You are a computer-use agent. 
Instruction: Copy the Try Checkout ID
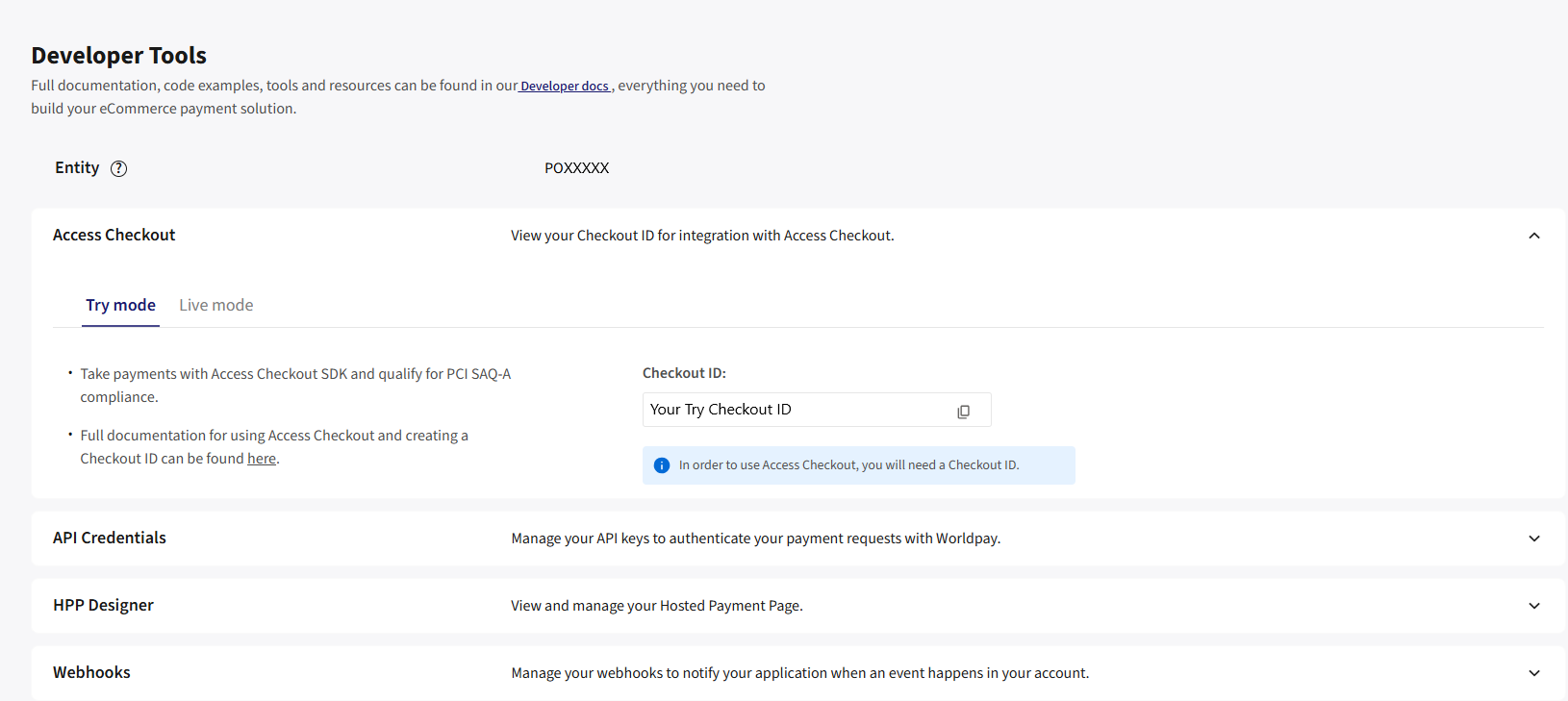[963, 411]
